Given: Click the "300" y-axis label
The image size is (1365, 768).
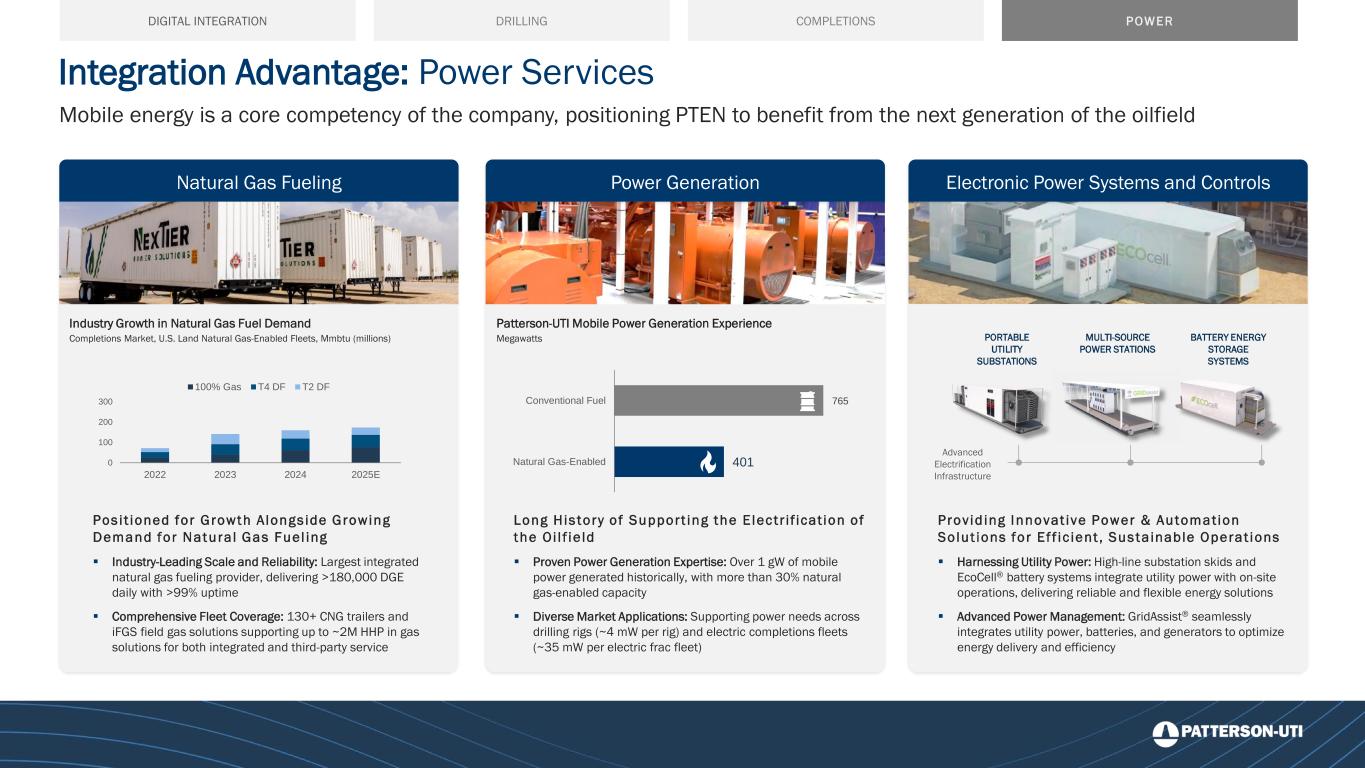Looking at the screenshot, I should pyautogui.click(x=105, y=401).
